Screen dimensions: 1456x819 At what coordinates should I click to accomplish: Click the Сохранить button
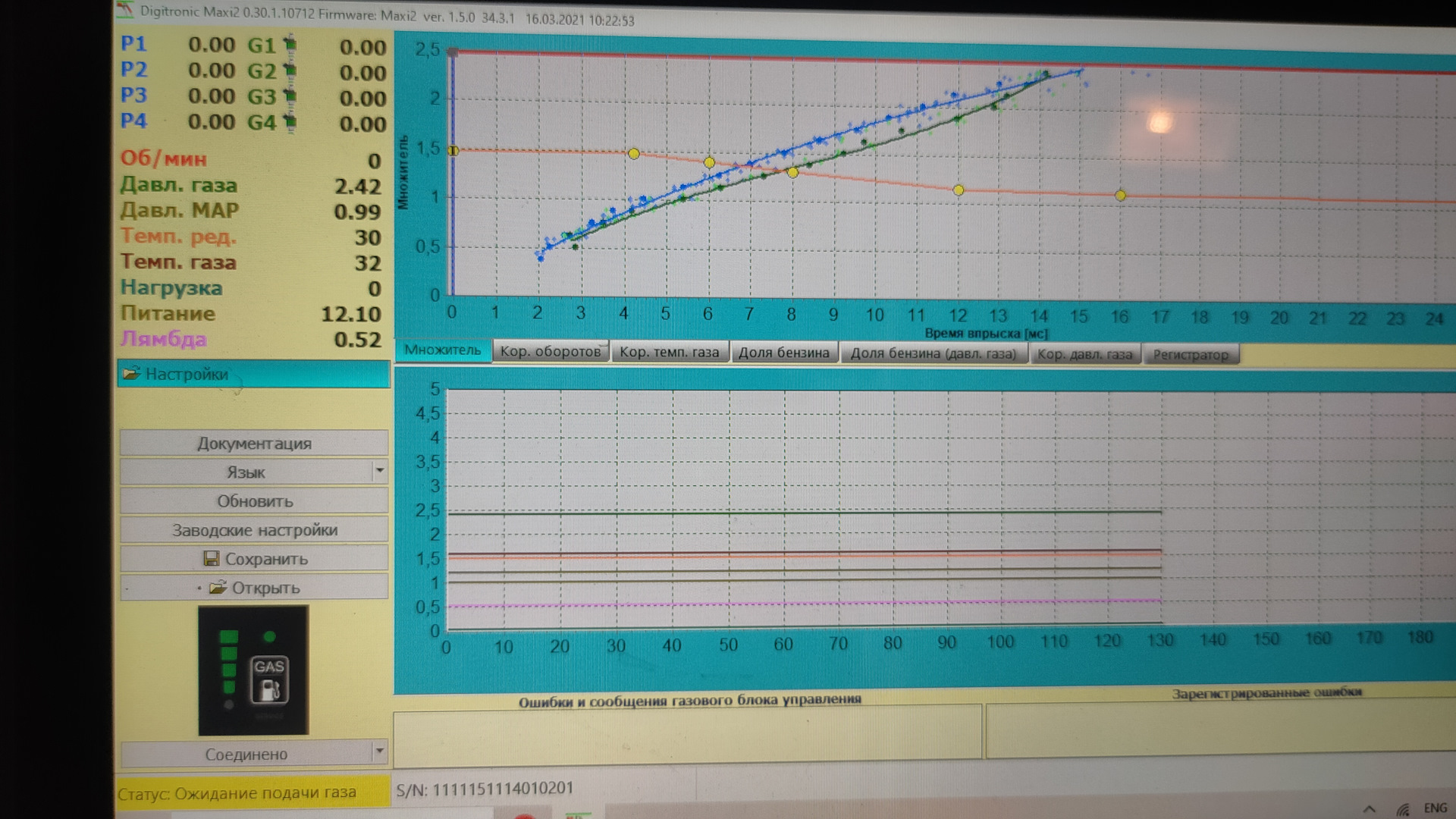pyautogui.click(x=254, y=559)
